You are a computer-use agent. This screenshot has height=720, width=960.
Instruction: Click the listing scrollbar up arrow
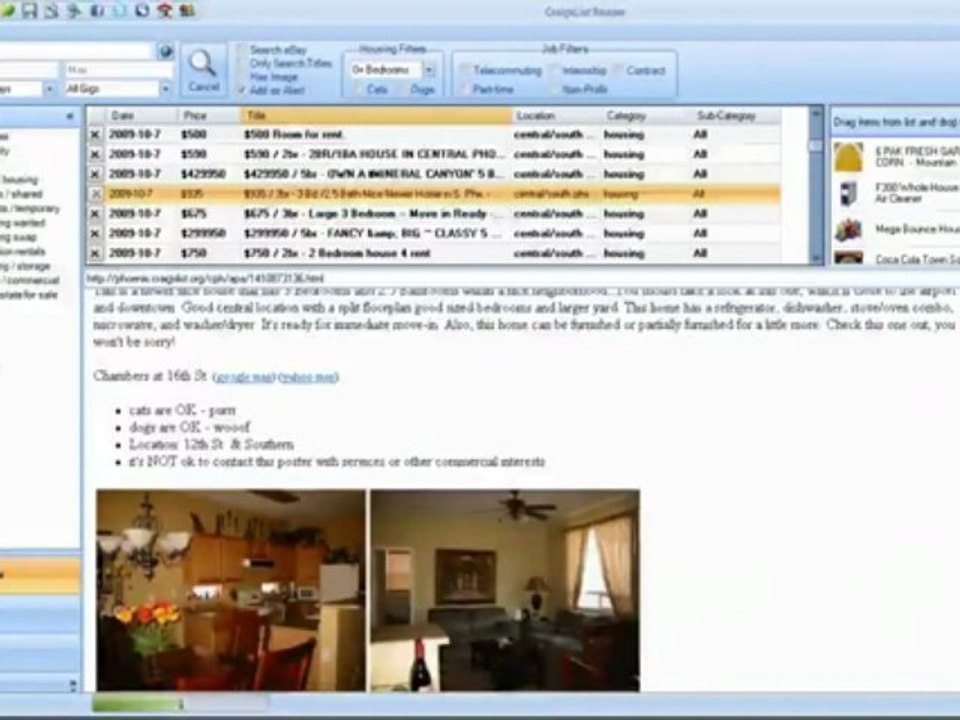(x=816, y=114)
